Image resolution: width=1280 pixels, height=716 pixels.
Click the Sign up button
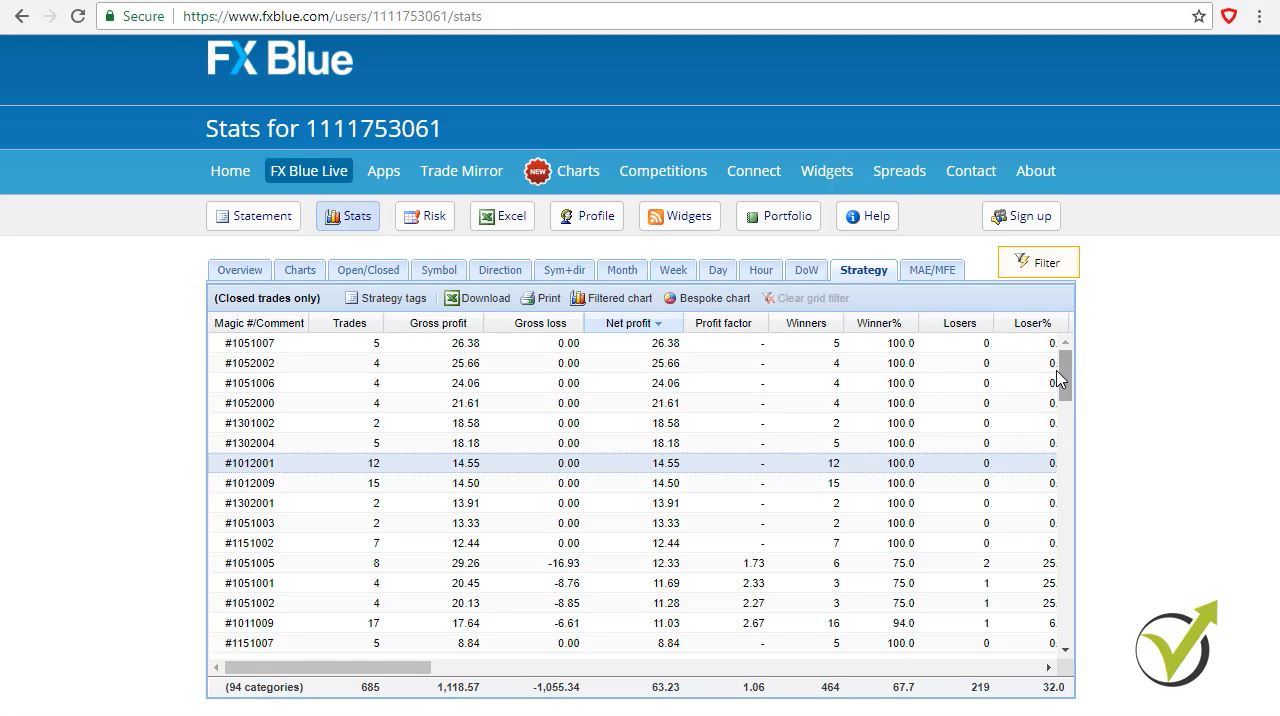click(x=1021, y=215)
